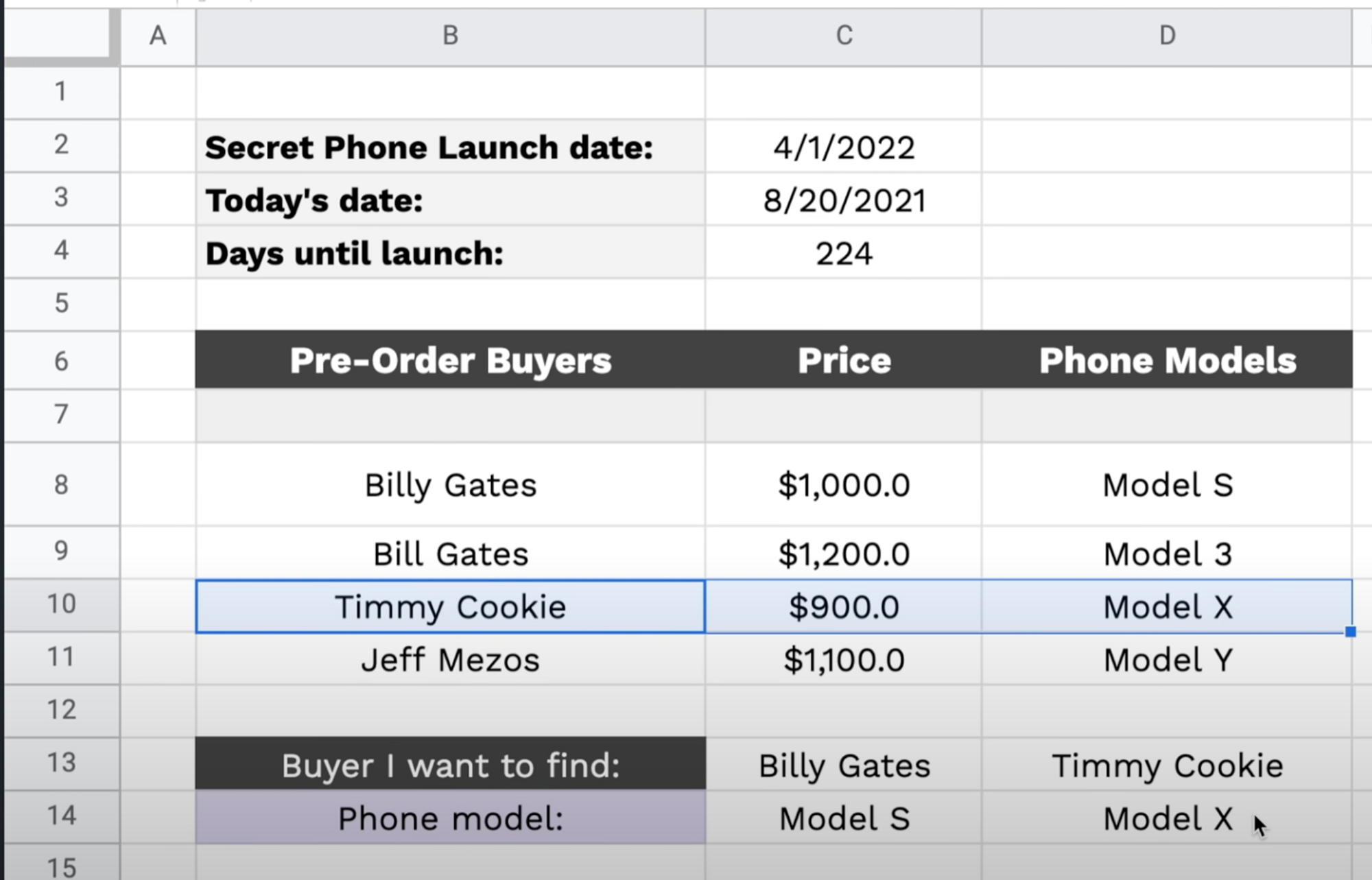The image size is (1372, 880).
Task: Select the 4/1/2022 date cell
Action: 842,146
